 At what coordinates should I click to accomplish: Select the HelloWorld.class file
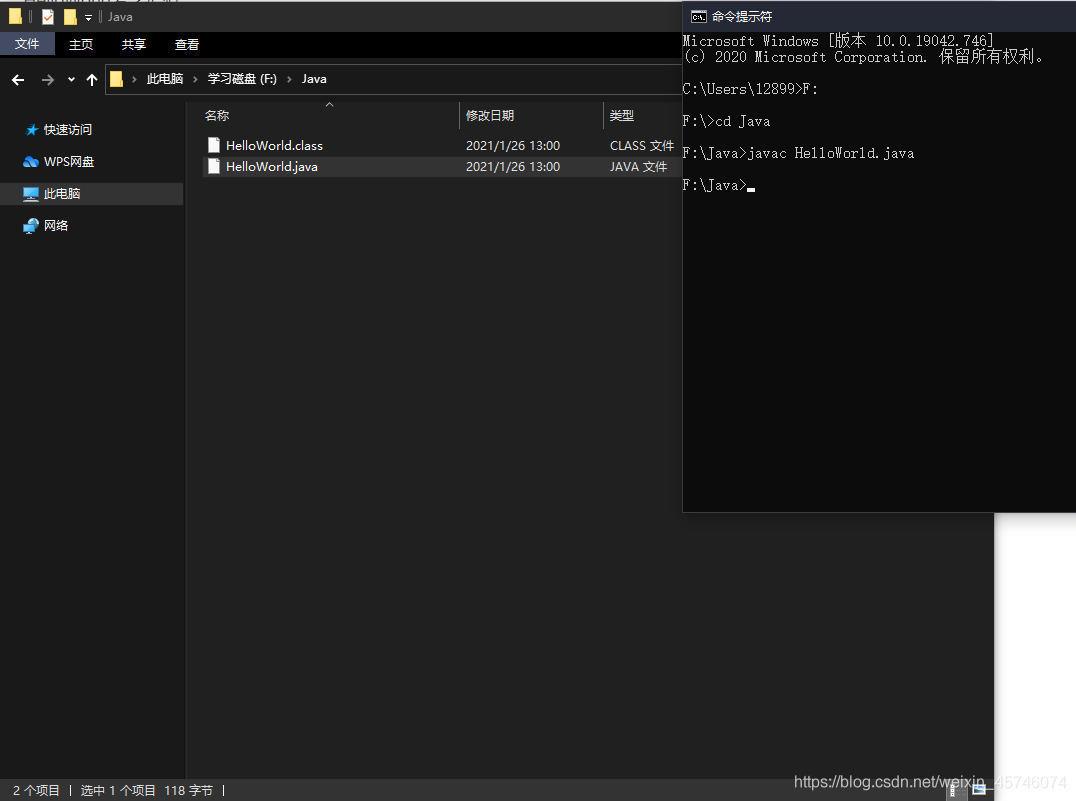coord(274,146)
